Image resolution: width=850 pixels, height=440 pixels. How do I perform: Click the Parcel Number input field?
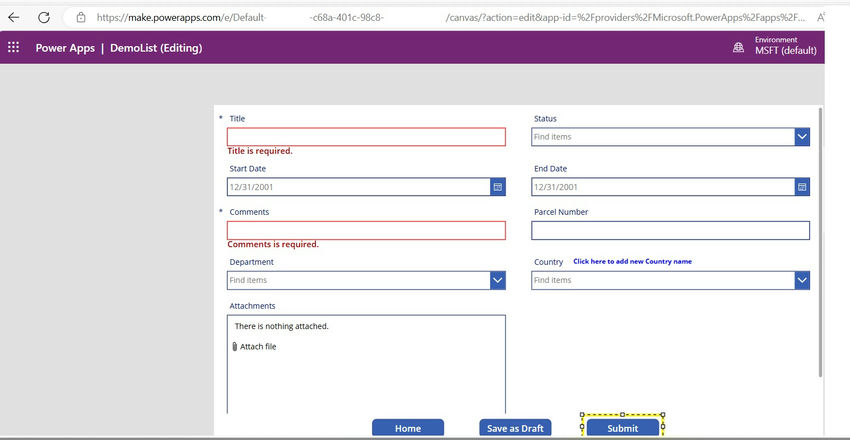[x=671, y=230]
